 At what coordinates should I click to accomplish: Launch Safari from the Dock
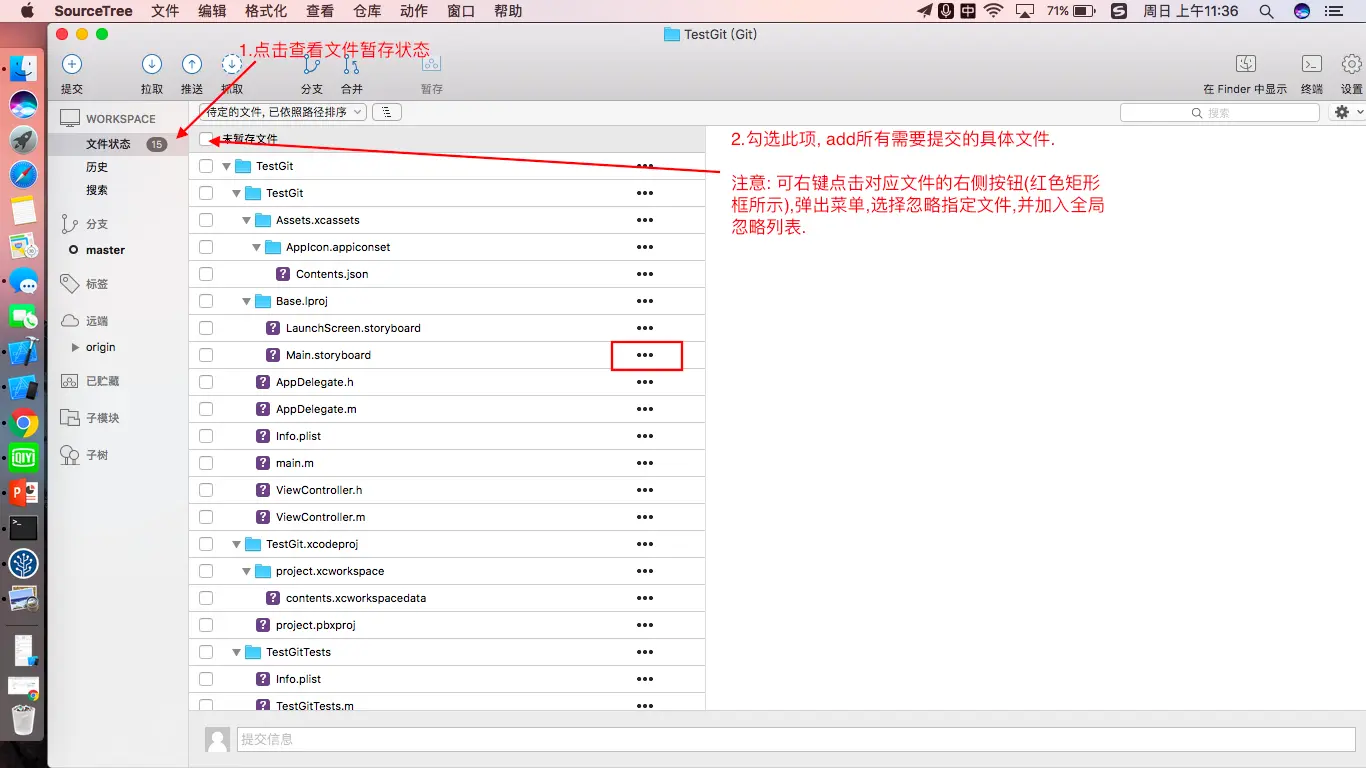click(24, 175)
